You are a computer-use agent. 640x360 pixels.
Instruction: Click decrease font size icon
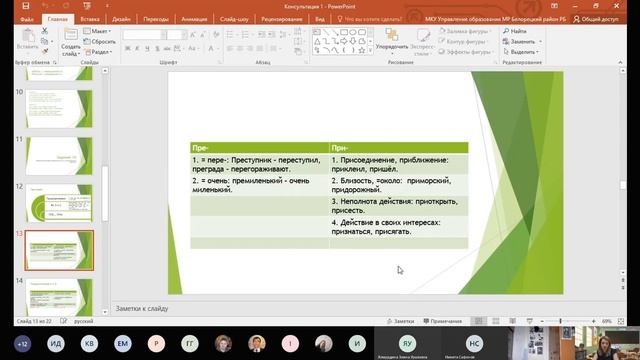202,35
